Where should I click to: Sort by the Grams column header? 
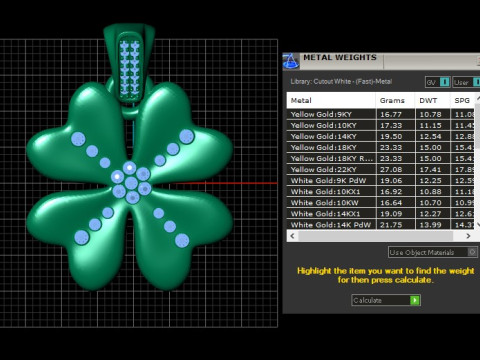395,100
